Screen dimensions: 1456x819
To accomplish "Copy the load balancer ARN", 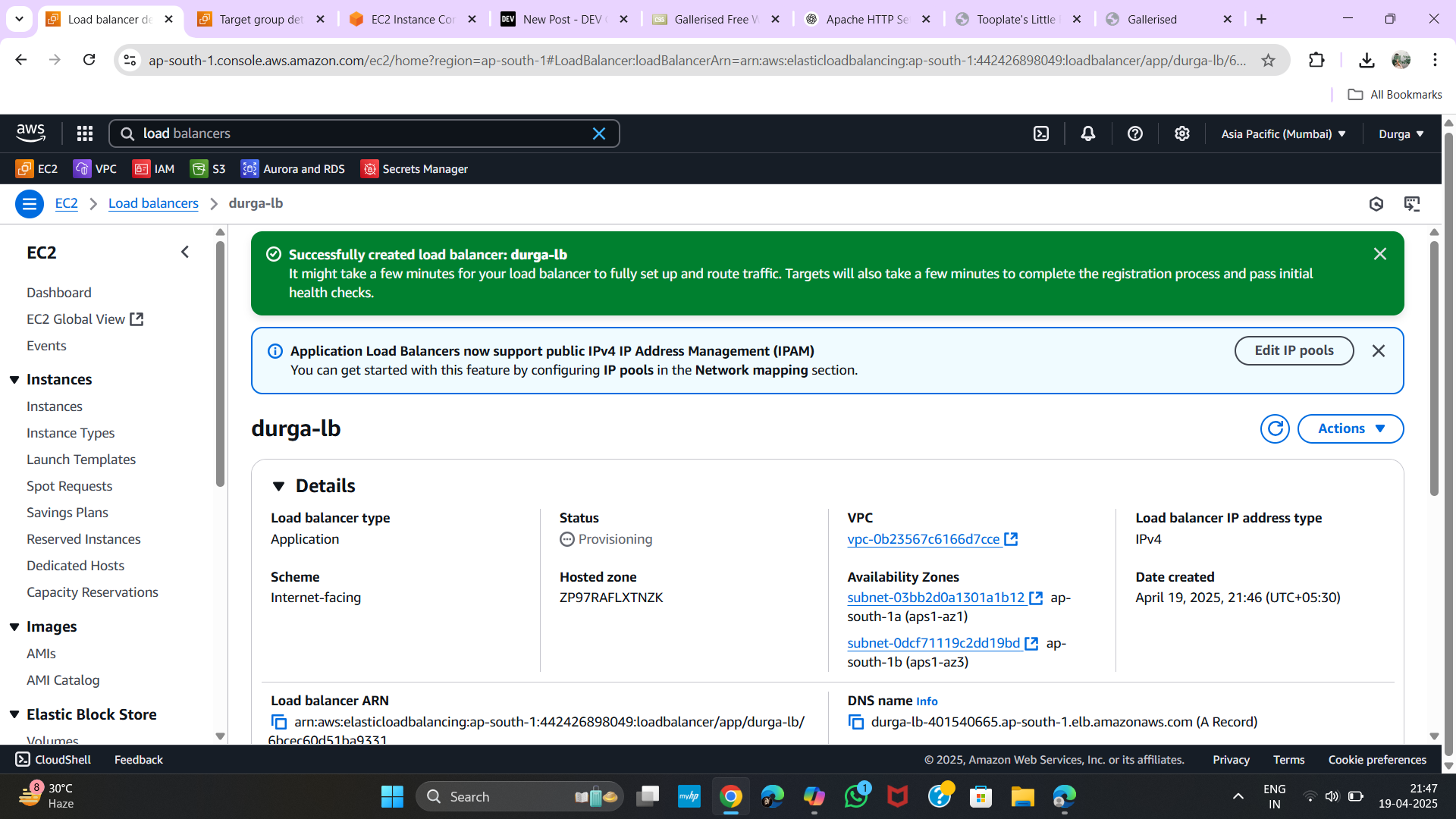I will coord(279,722).
